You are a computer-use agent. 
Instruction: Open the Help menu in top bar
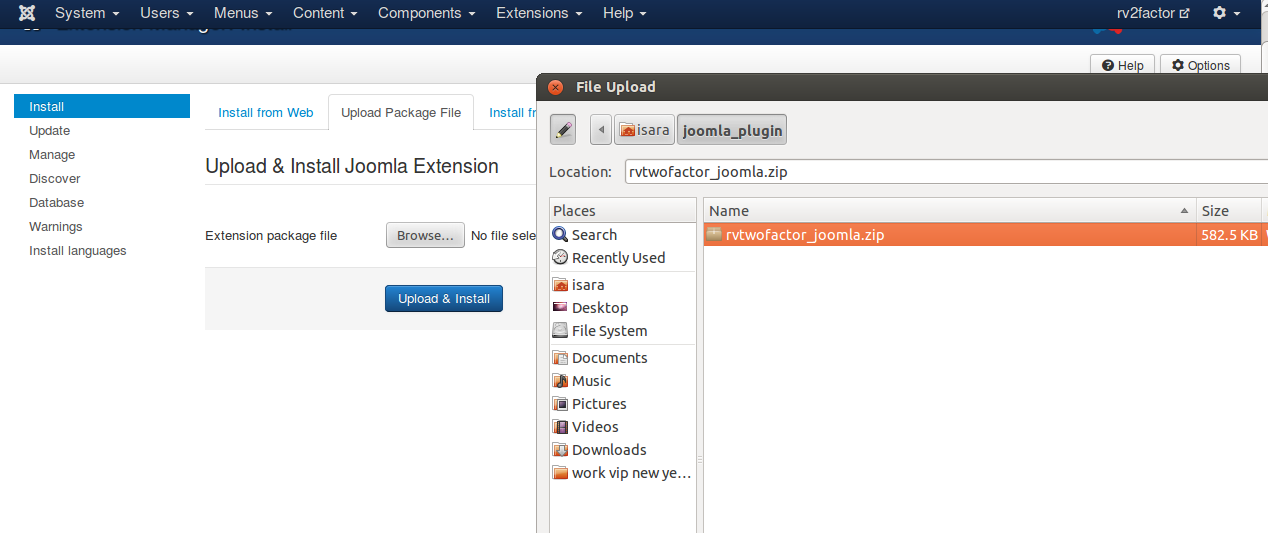(x=624, y=13)
